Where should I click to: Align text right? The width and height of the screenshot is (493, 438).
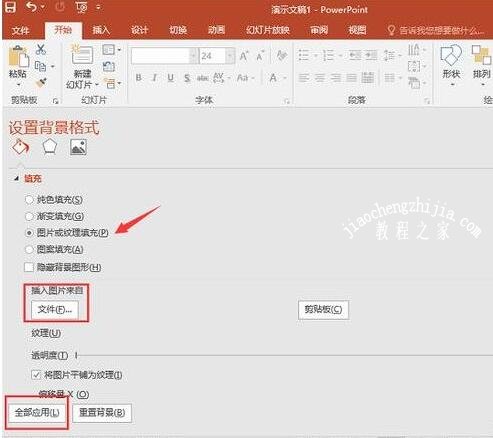(336, 78)
